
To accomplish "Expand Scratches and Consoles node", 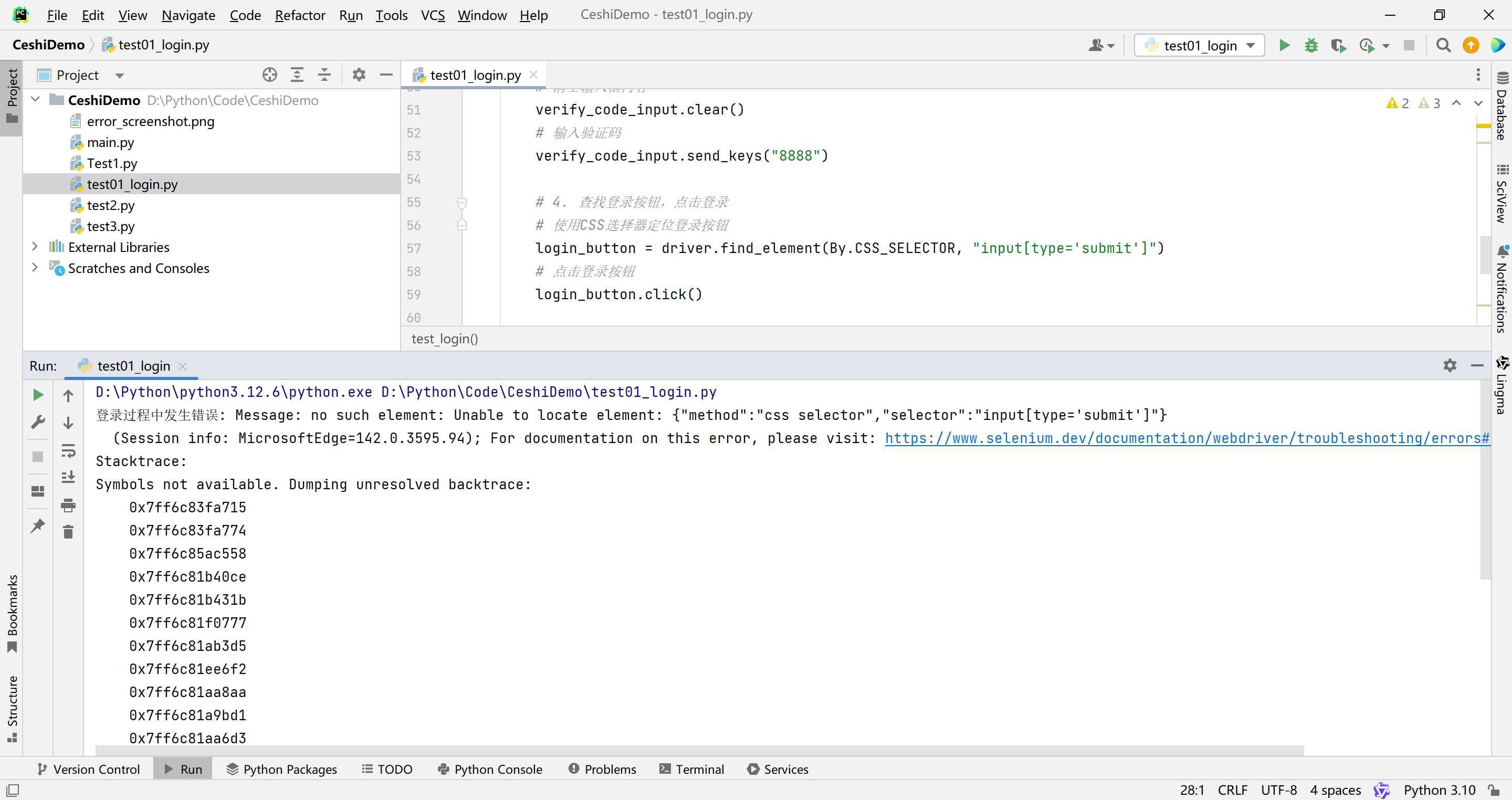I will (35, 268).
